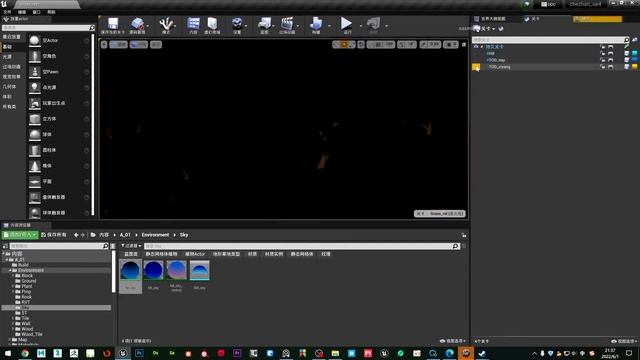The width and height of the screenshot is (640, 360).
Task: Open the Cinematics clapperboard icon
Action: 287,25
